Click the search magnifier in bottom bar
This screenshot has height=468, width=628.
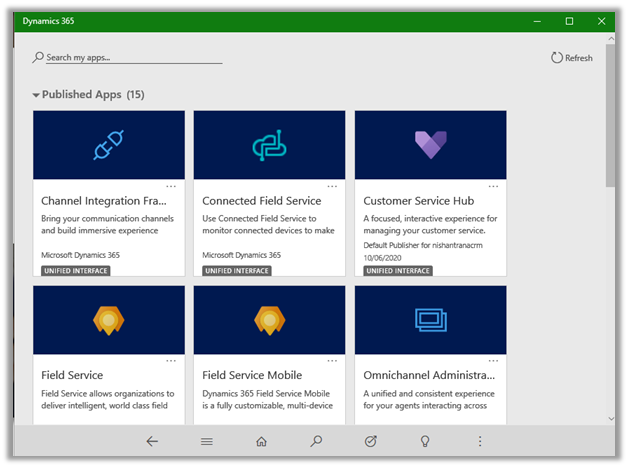click(x=316, y=441)
